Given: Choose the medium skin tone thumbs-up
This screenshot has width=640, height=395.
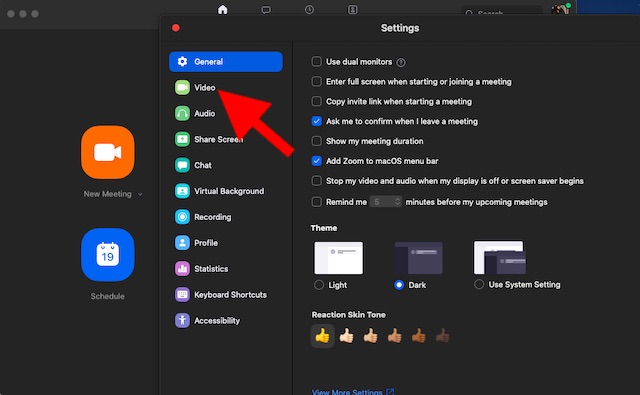Looking at the screenshot, I should click(x=395, y=336).
